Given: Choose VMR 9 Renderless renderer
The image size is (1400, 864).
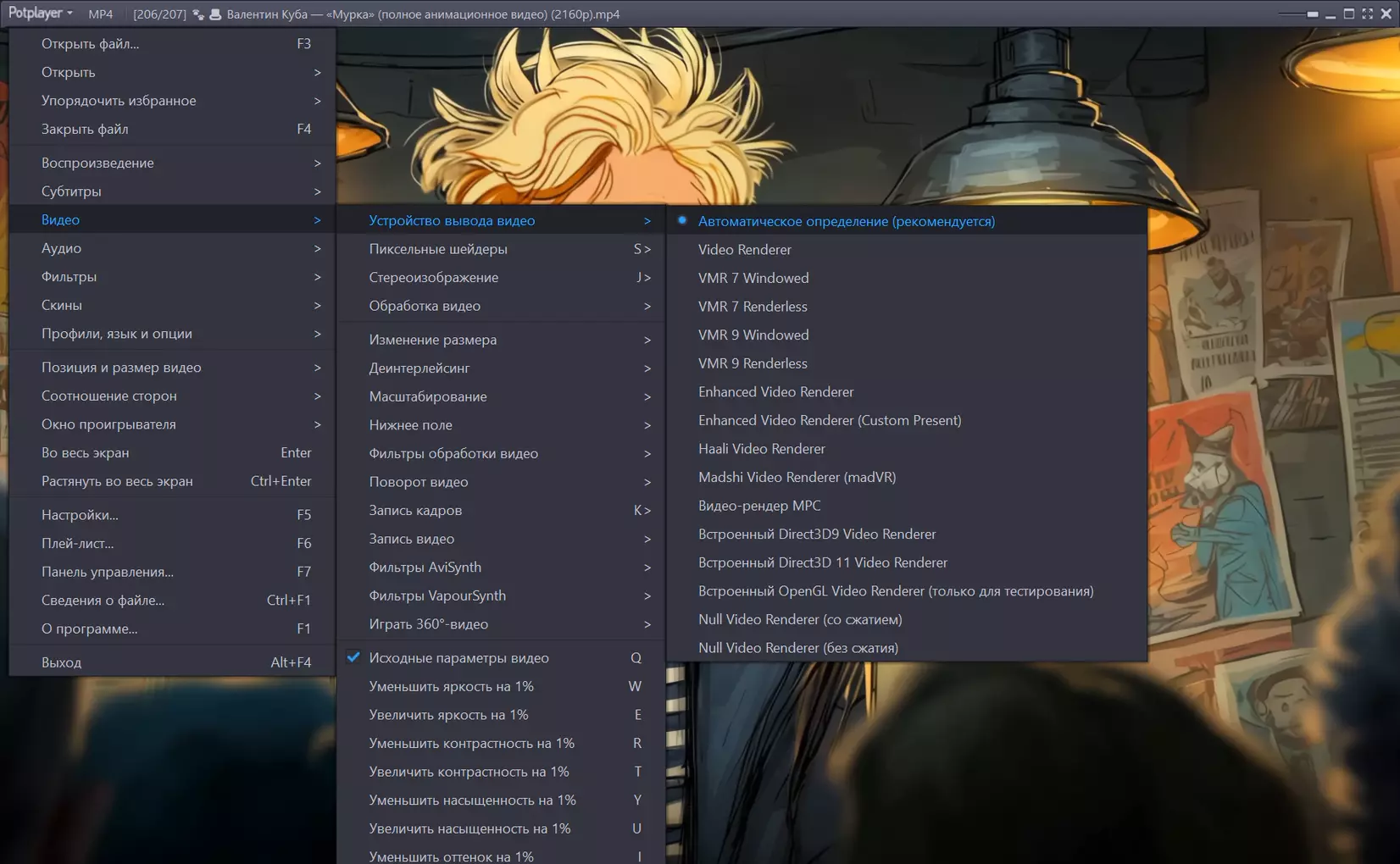Looking at the screenshot, I should (907, 363).
